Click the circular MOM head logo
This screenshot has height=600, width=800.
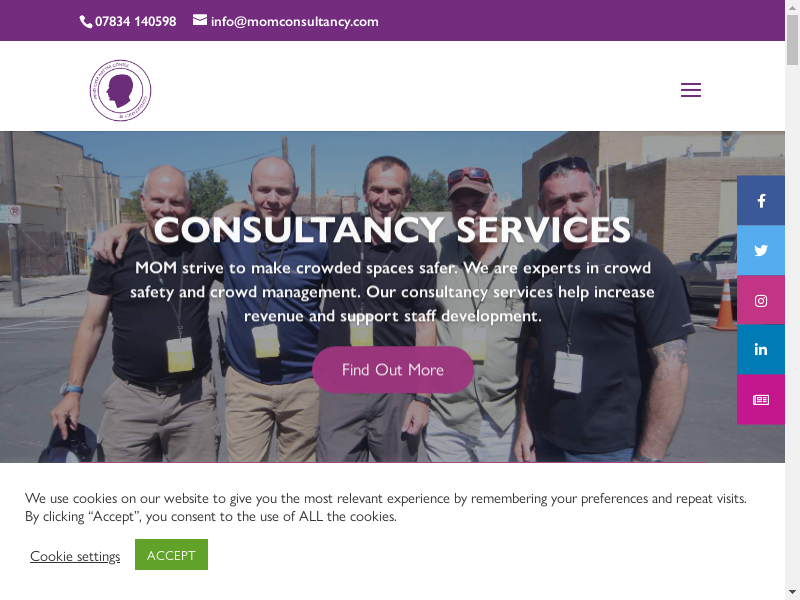coord(120,90)
